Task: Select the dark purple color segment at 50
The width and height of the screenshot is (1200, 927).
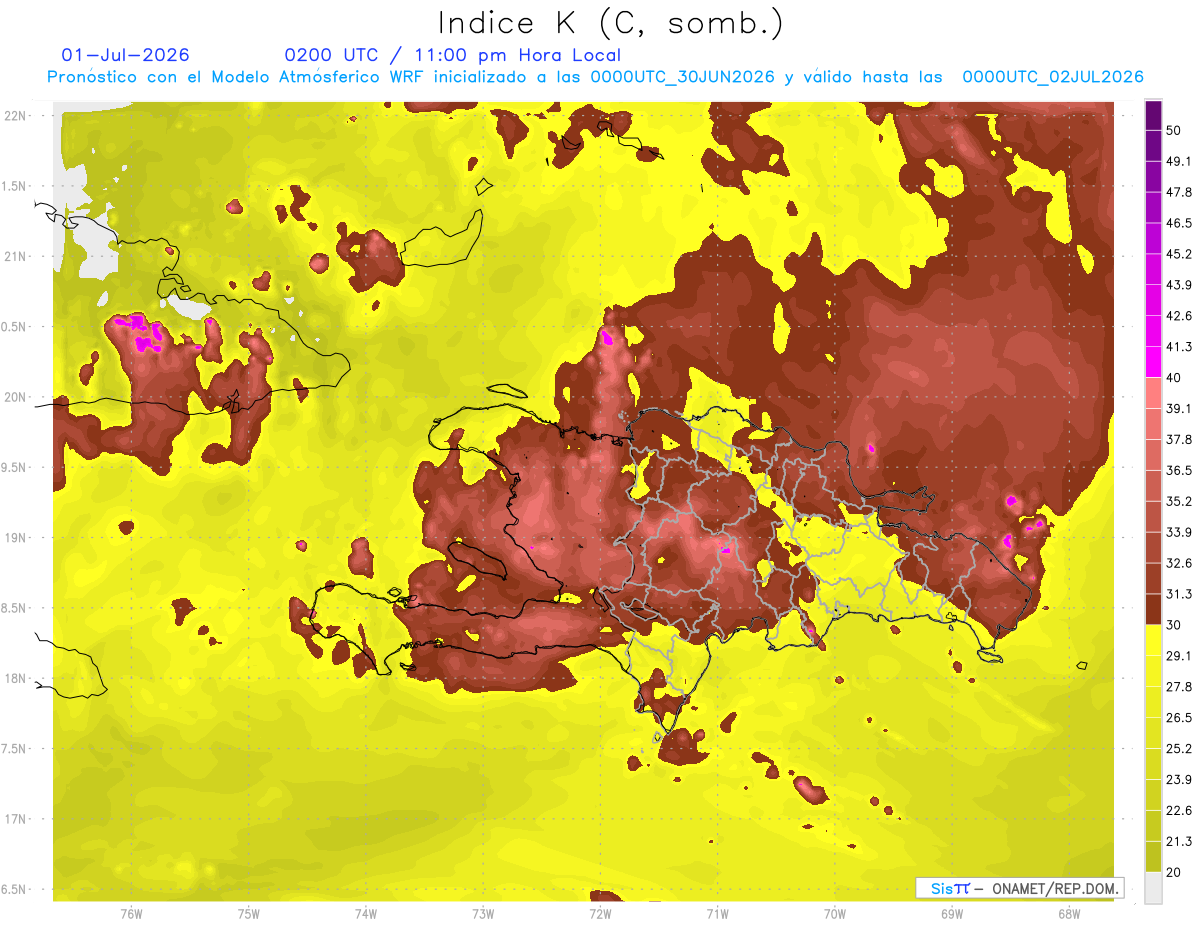Action: (x=1153, y=116)
